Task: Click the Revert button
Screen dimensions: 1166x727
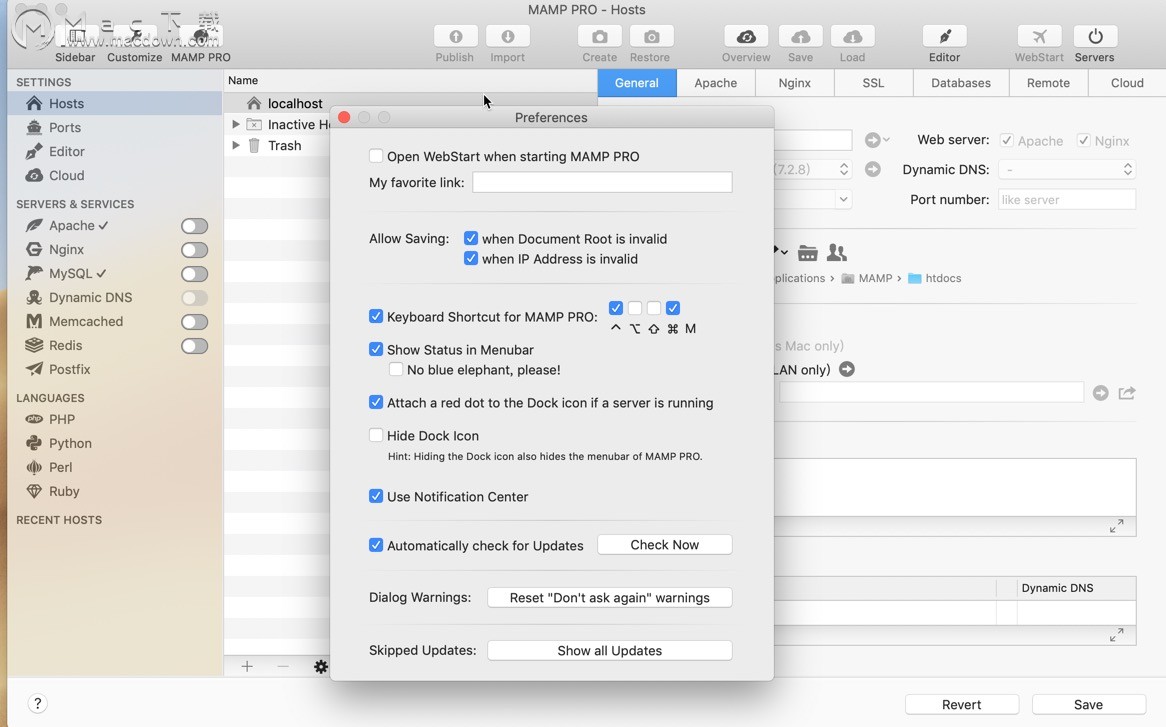Action: coord(962,704)
